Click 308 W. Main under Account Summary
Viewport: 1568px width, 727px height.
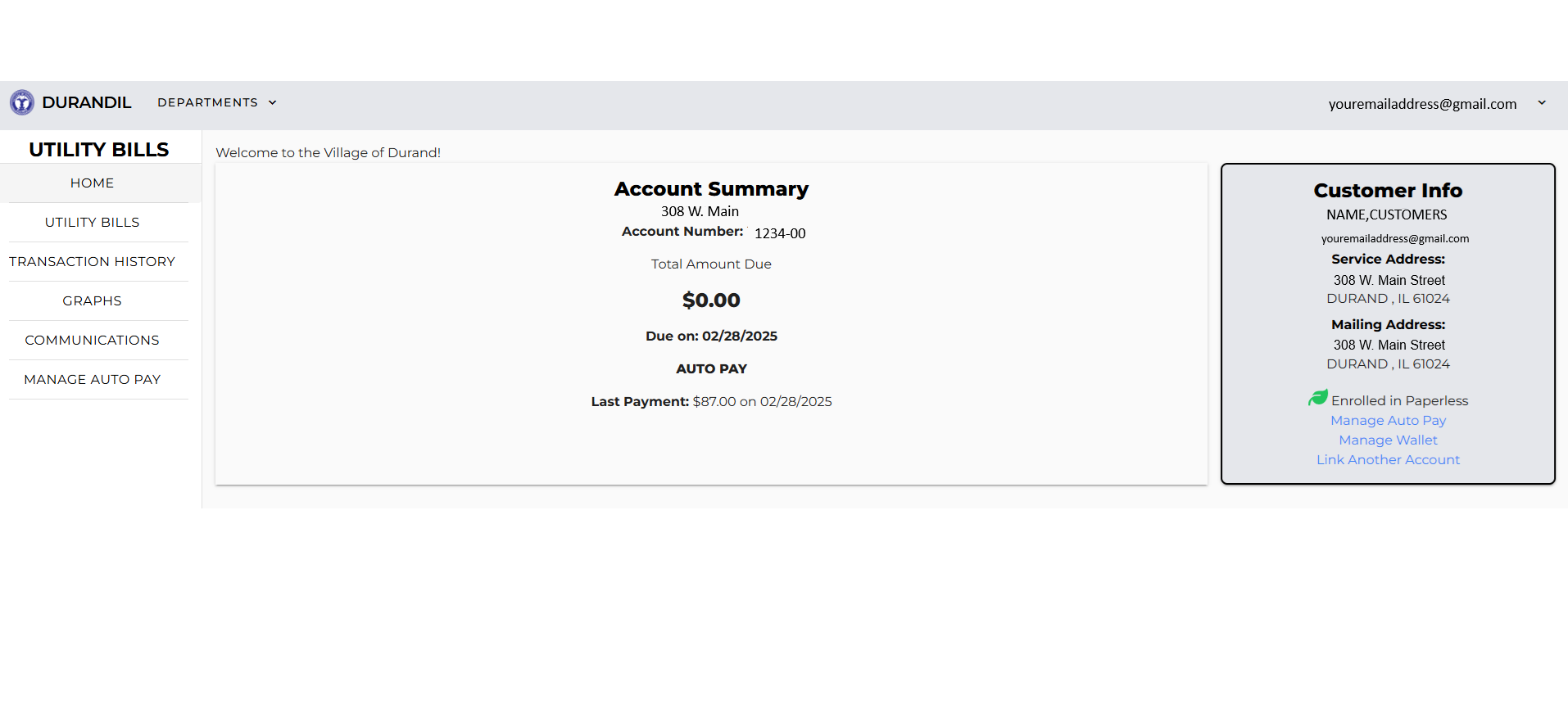(x=700, y=211)
